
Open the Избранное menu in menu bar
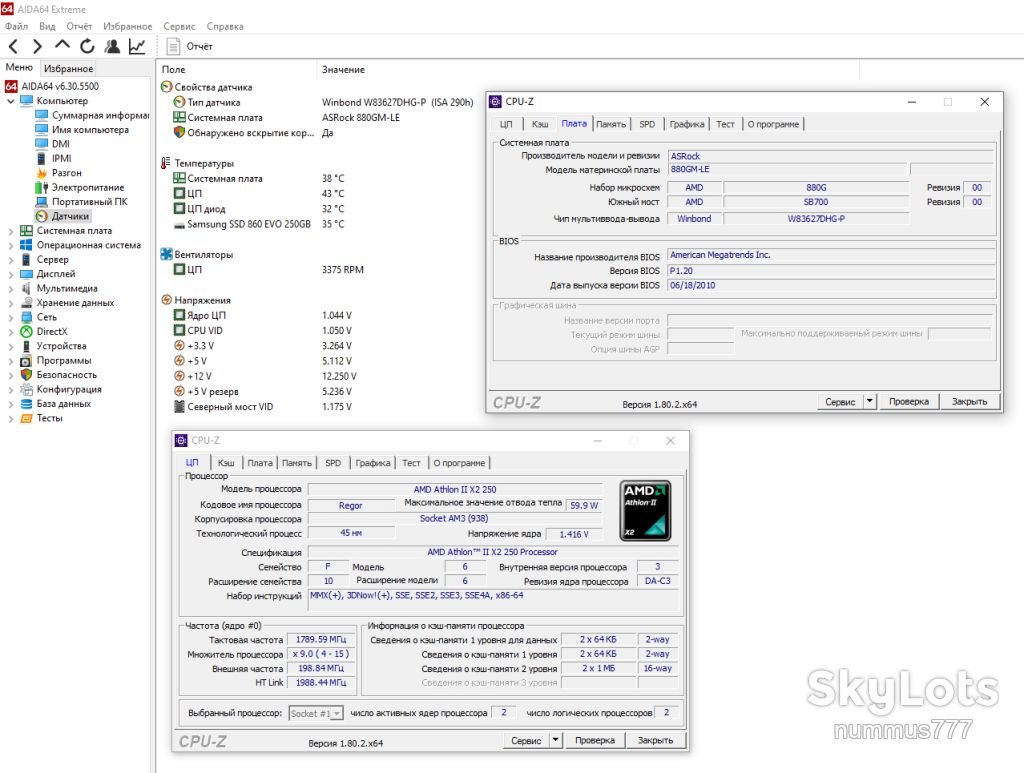pyautogui.click(x=127, y=26)
